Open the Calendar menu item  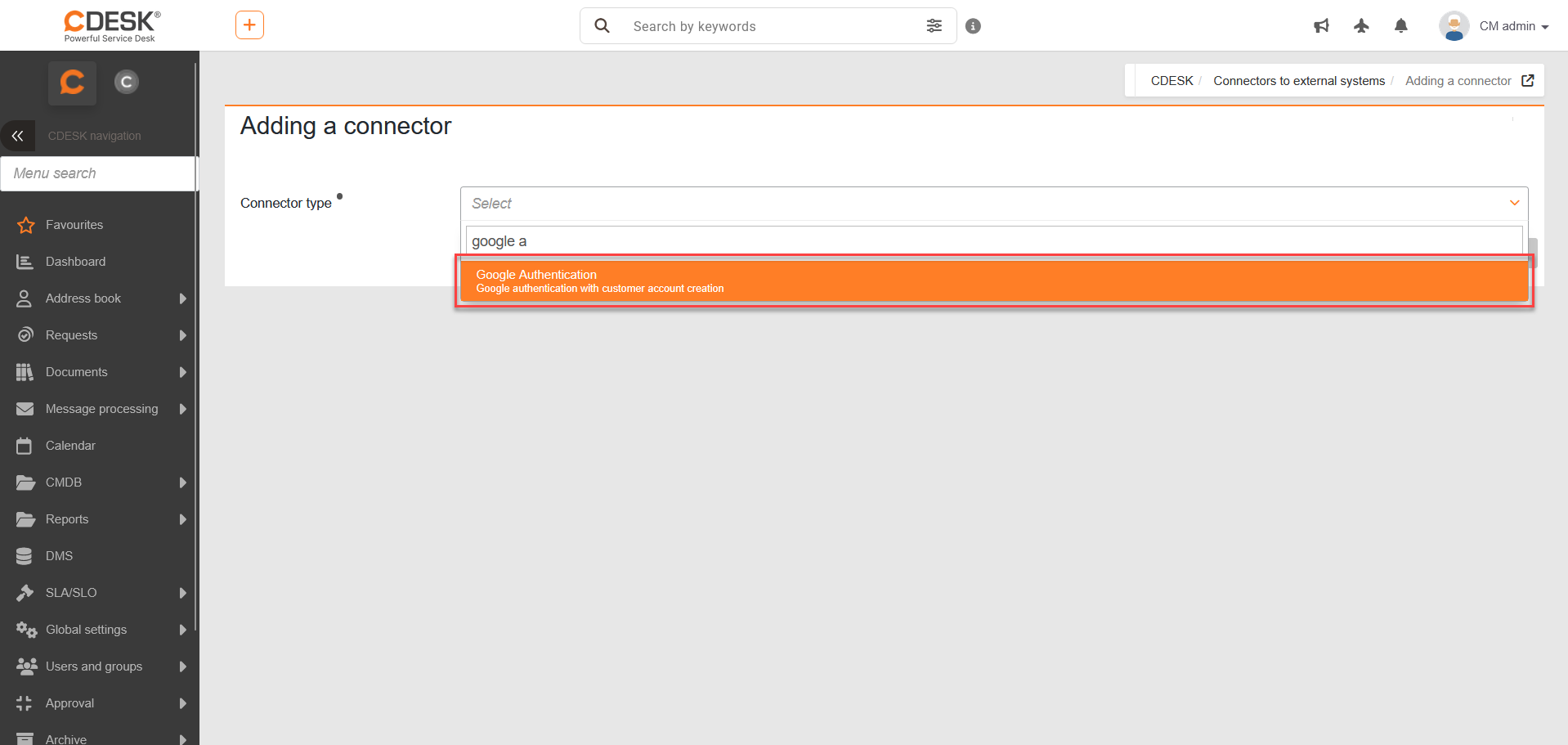pyautogui.click(x=70, y=446)
